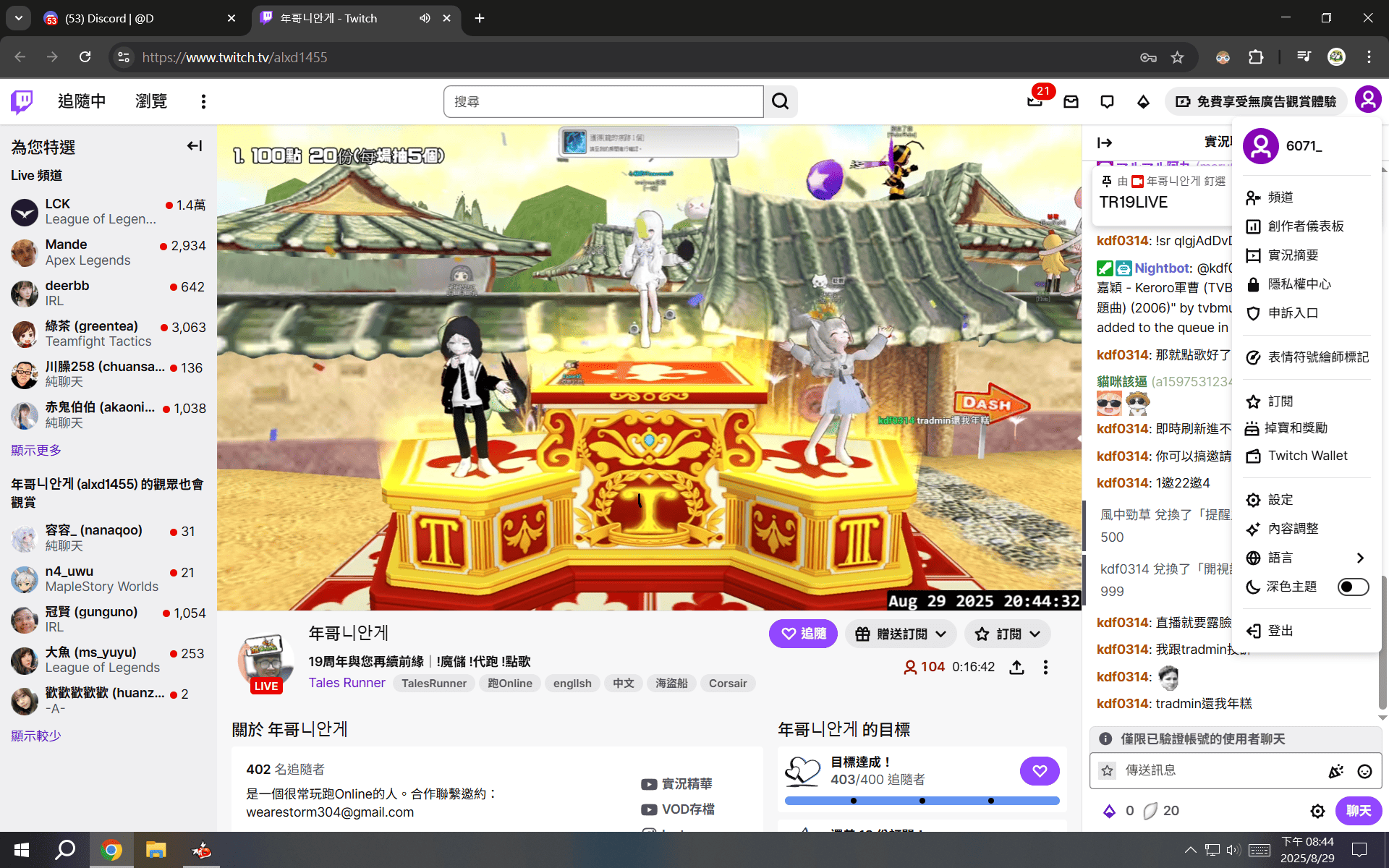Collapse the chat panel arrow
This screenshot has height=868, width=1389.
[x=1104, y=142]
